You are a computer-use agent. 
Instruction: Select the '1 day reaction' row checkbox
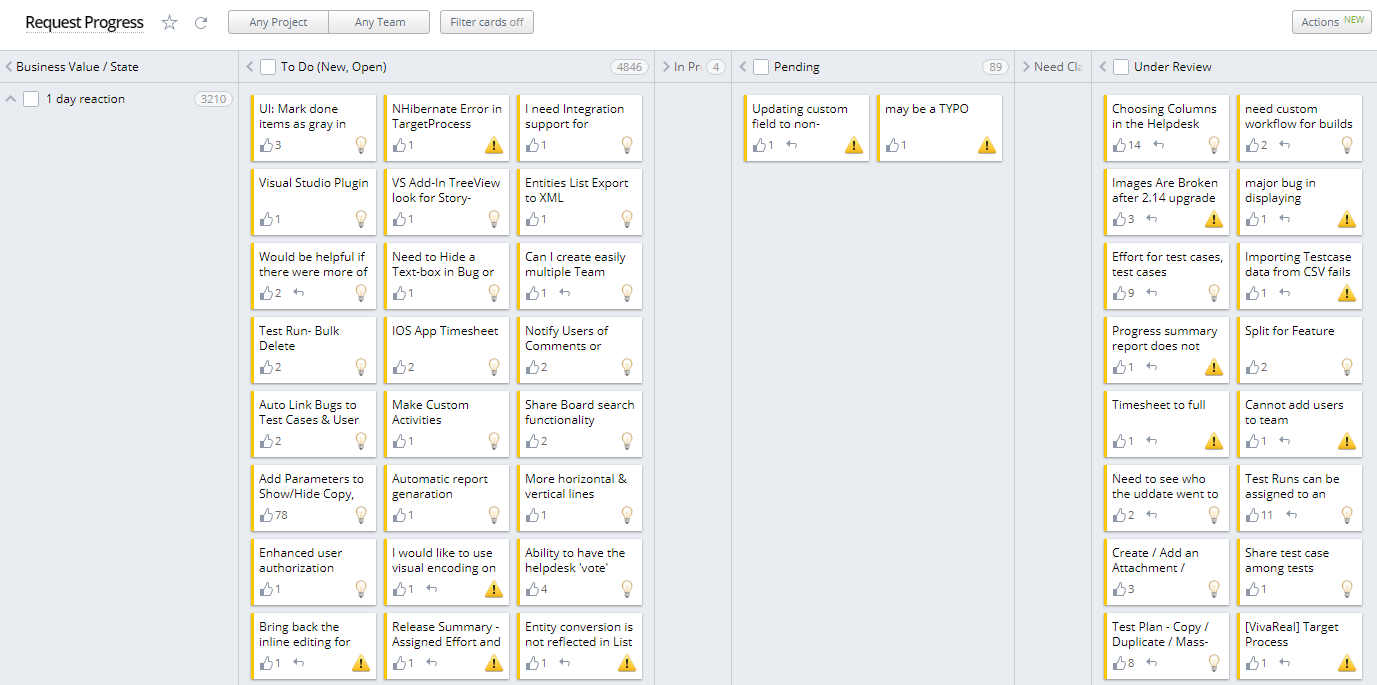[31, 98]
